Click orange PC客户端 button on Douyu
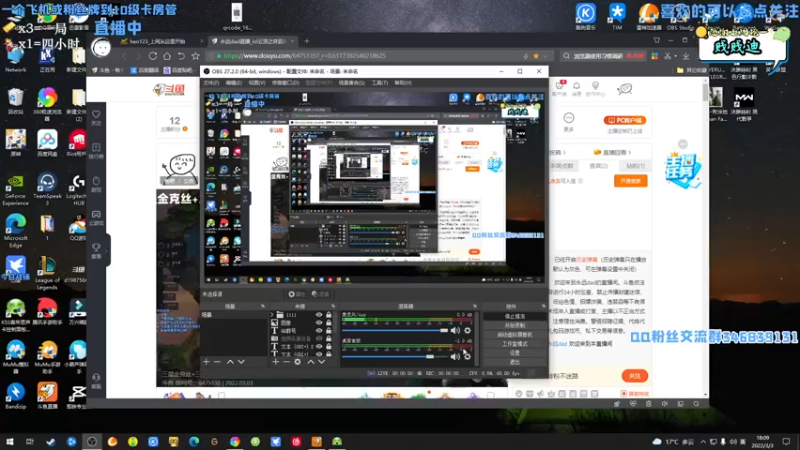800x450 pixels. click(x=625, y=120)
